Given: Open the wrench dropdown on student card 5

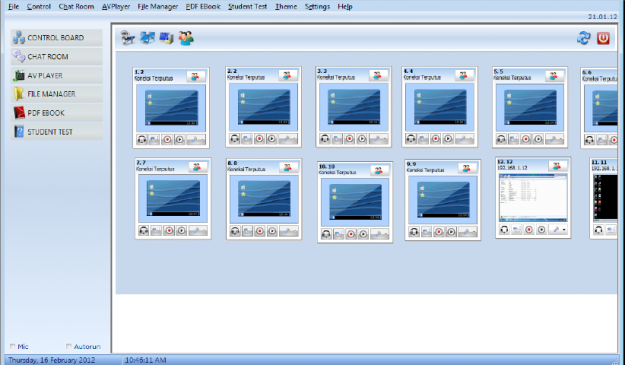Looking at the screenshot, I should [x=554, y=139].
